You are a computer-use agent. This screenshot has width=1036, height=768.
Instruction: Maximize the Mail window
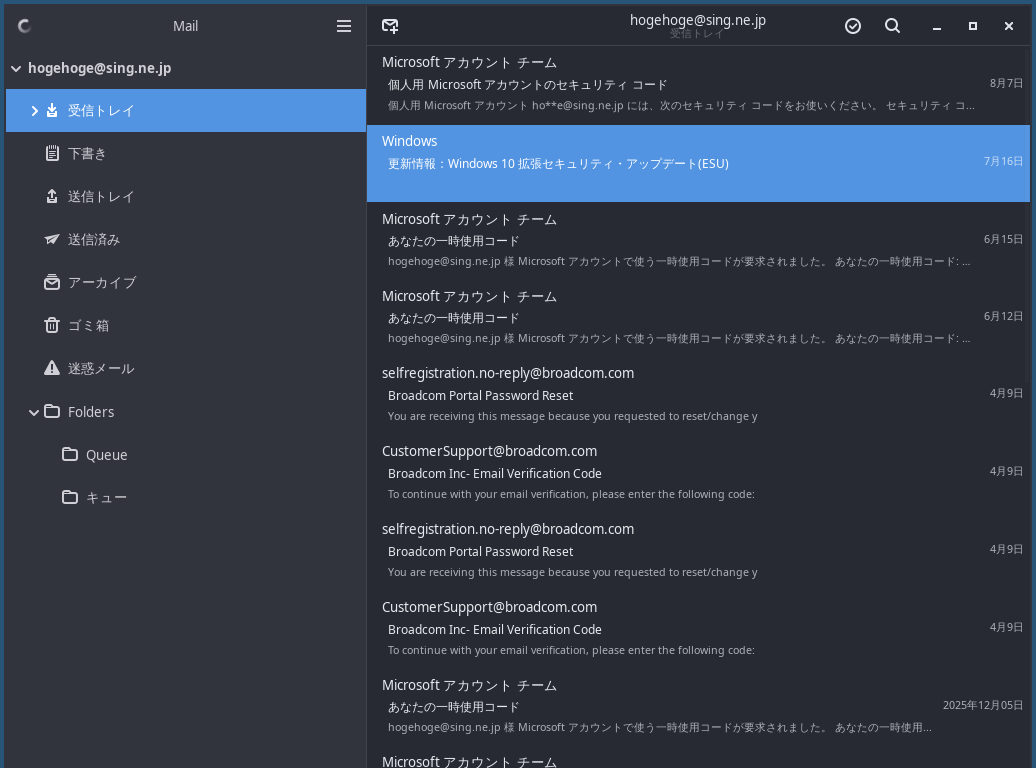[x=973, y=26]
